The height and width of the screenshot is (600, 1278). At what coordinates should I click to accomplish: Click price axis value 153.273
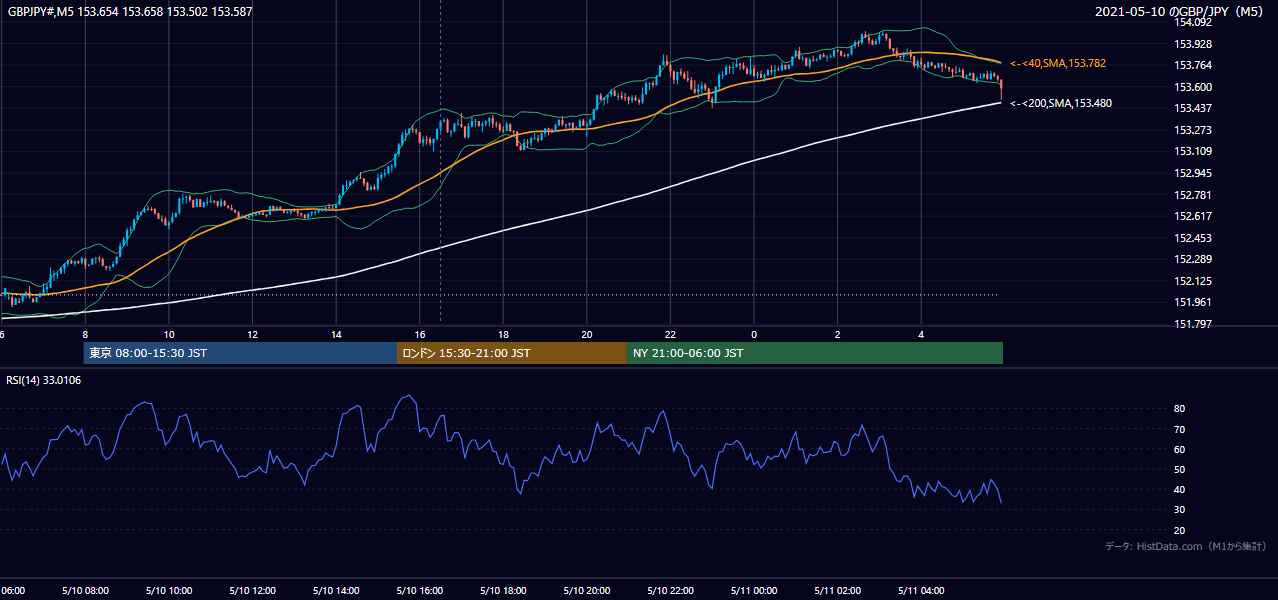[x=1192, y=130]
